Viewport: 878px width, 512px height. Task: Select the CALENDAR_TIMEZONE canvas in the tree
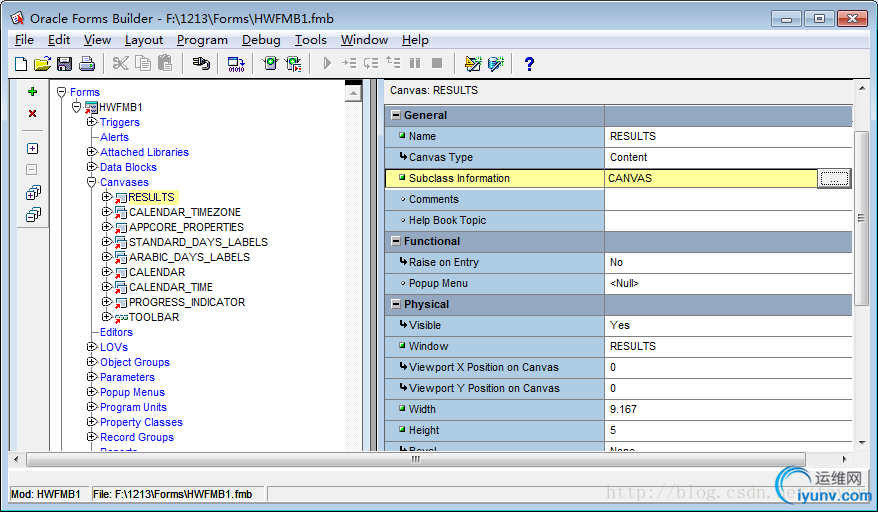184,212
